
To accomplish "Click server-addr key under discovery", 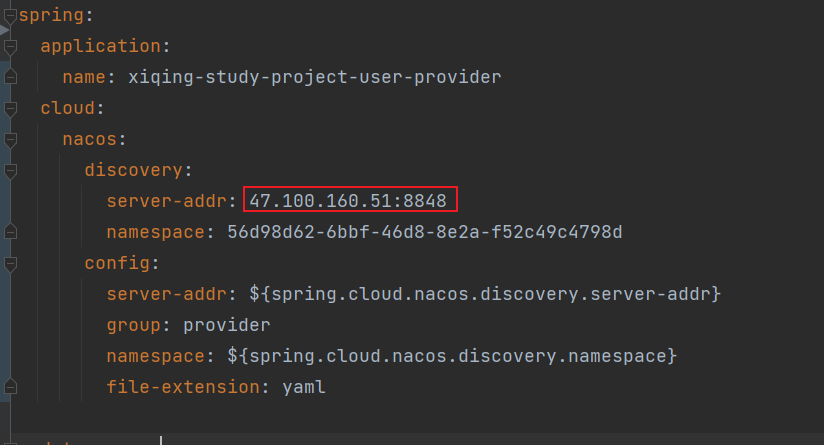I will (x=167, y=201).
